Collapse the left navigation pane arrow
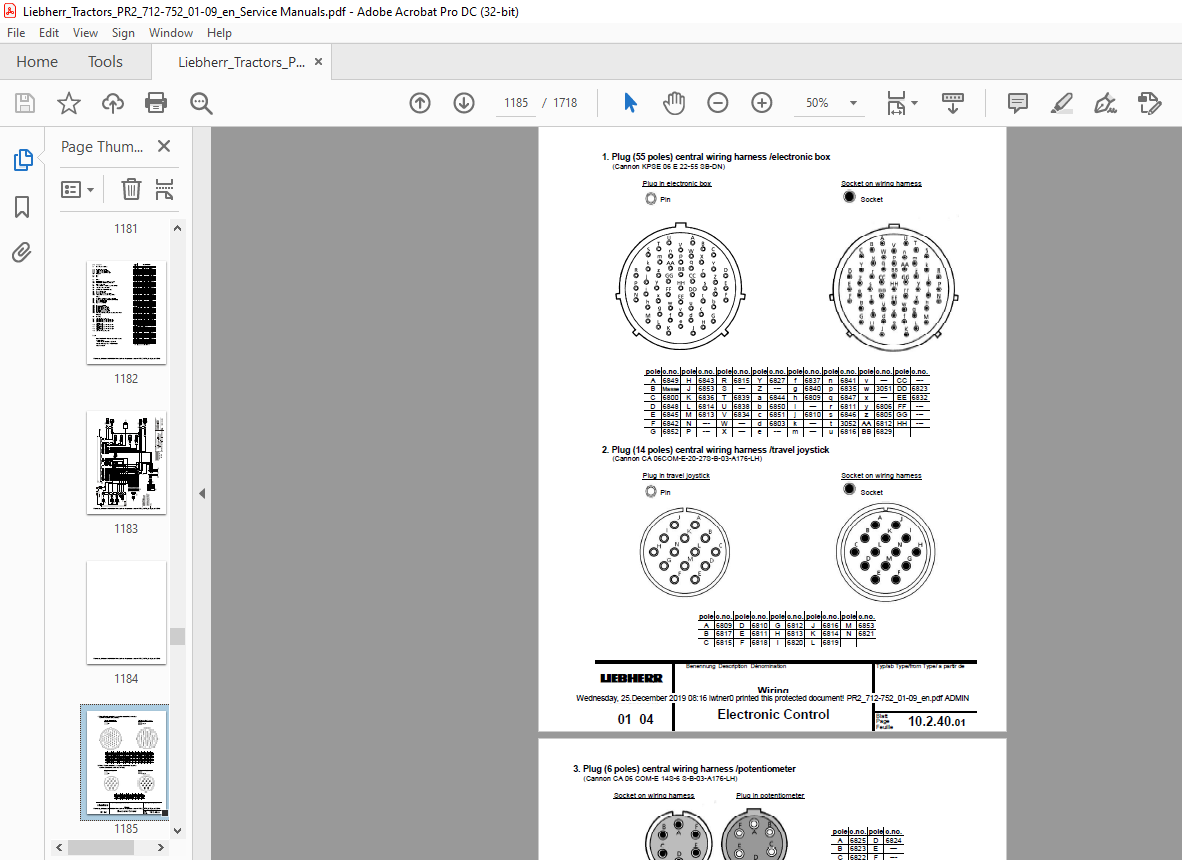1182x860 pixels. [201, 494]
